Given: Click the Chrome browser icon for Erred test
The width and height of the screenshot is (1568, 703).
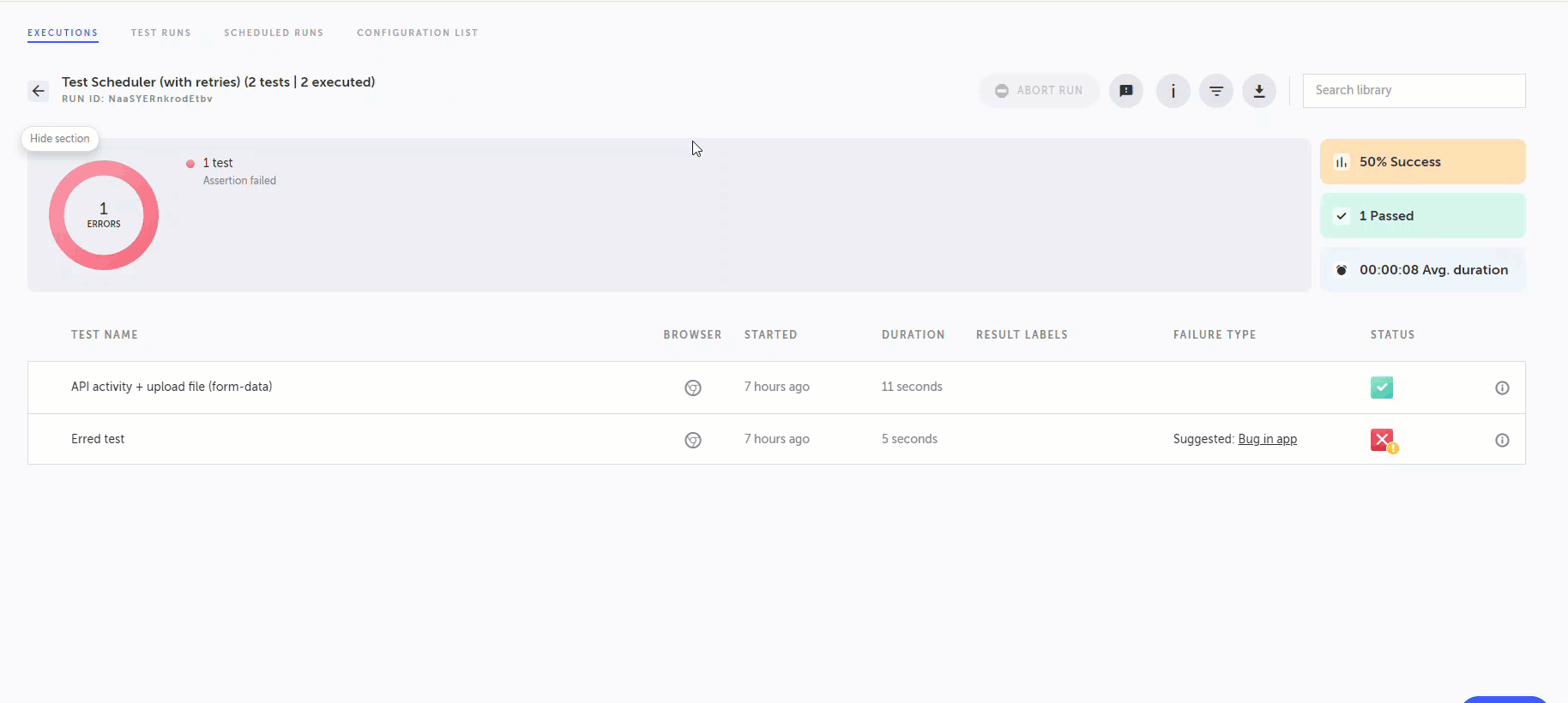Looking at the screenshot, I should coord(693,440).
